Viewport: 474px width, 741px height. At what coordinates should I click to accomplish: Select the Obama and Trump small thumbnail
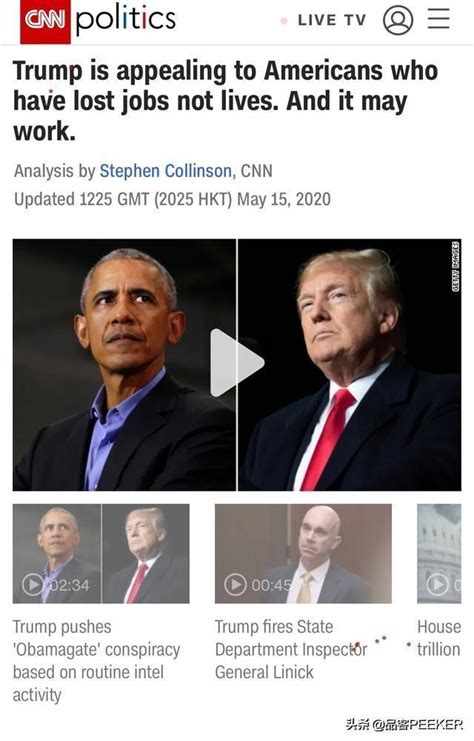[x=101, y=553]
